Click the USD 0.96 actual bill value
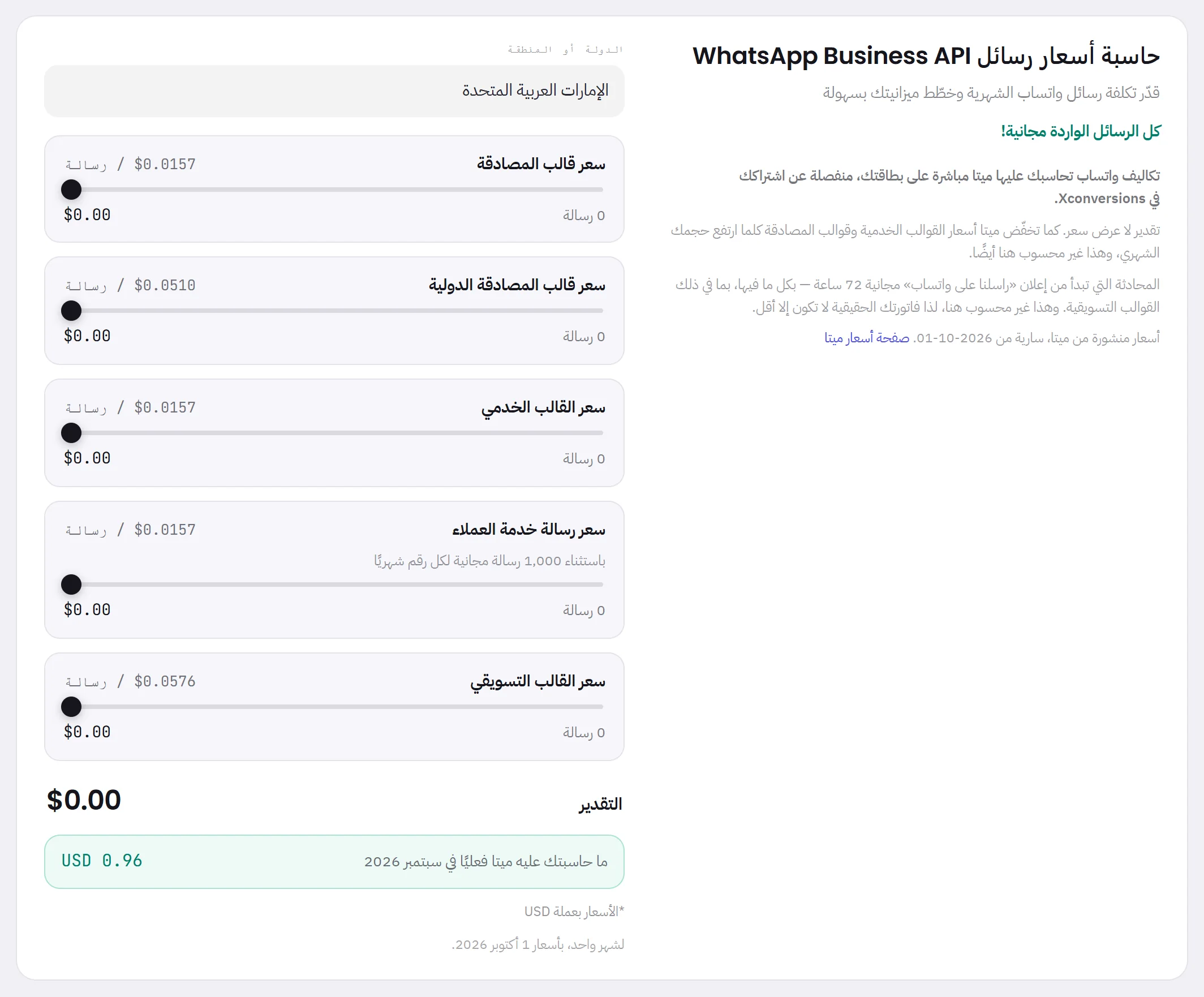This screenshot has width=1204, height=997. pos(102,861)
